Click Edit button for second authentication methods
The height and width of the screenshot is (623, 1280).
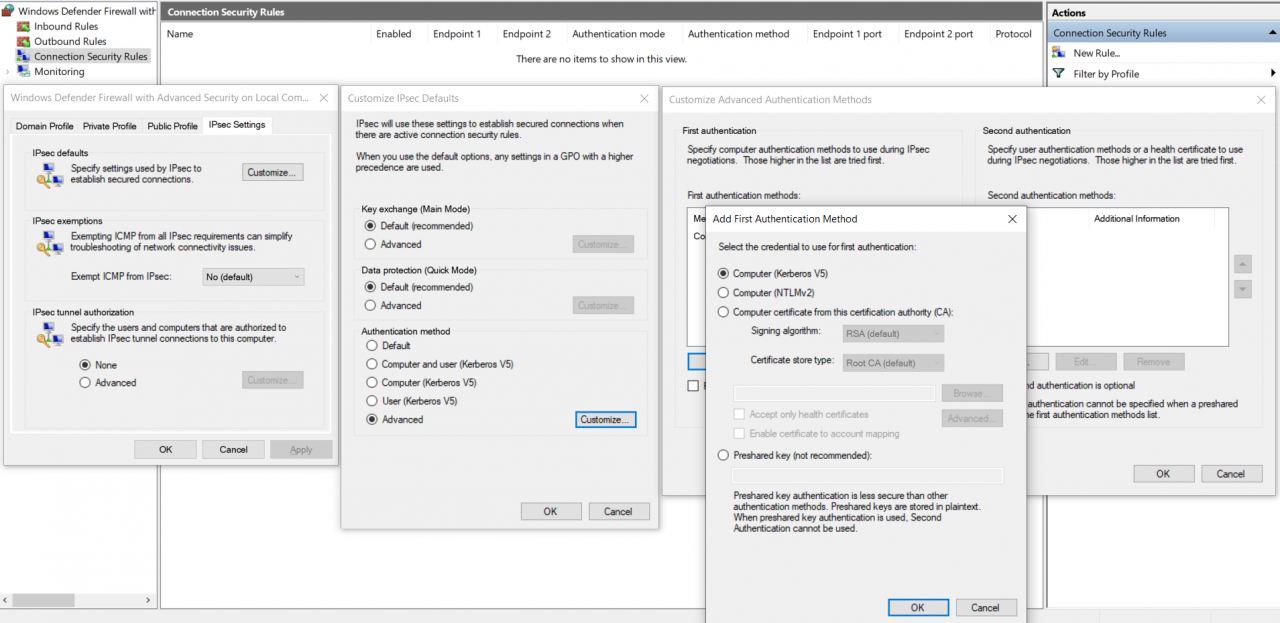pos(1086,362)
